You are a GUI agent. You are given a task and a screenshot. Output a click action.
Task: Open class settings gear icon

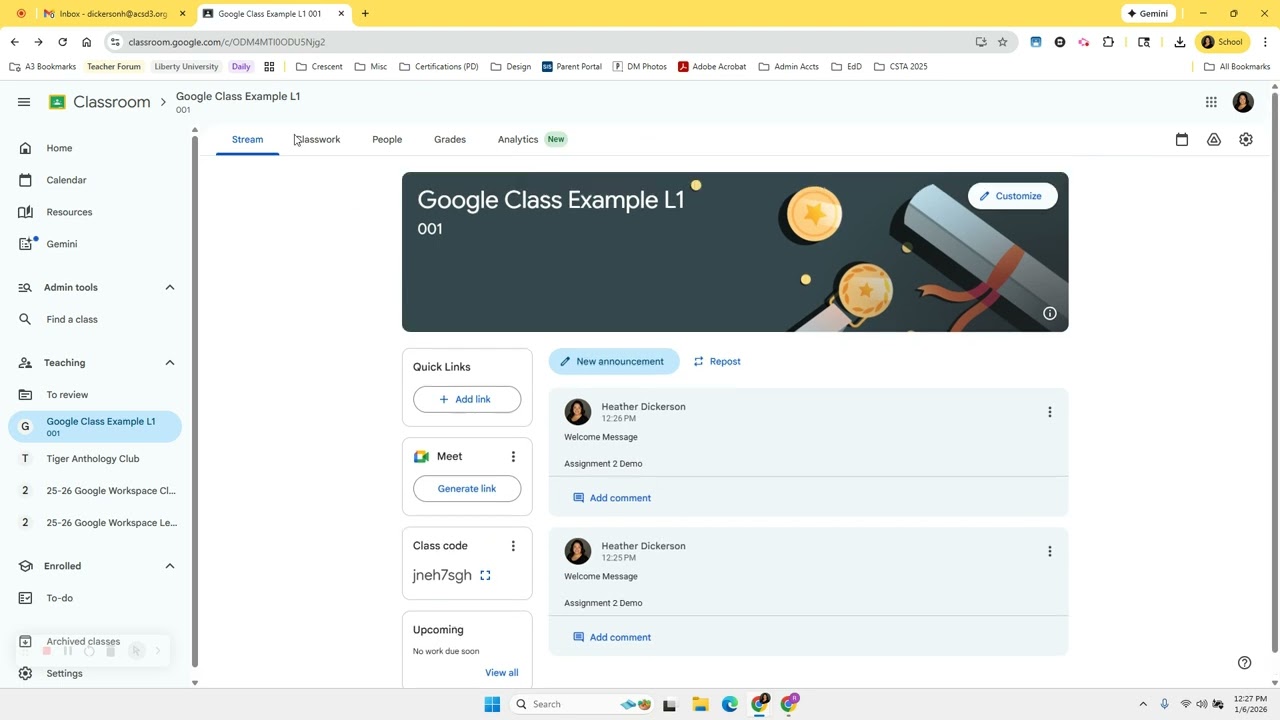pos(1246,140)
